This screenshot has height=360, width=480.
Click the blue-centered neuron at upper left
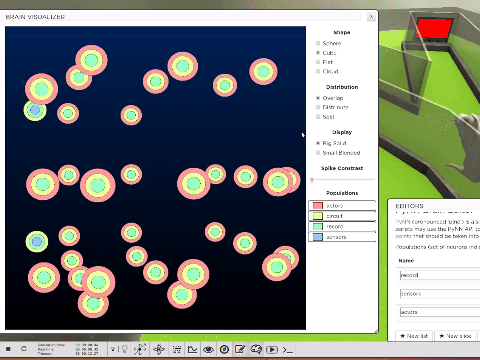click(x=35, y=110)
